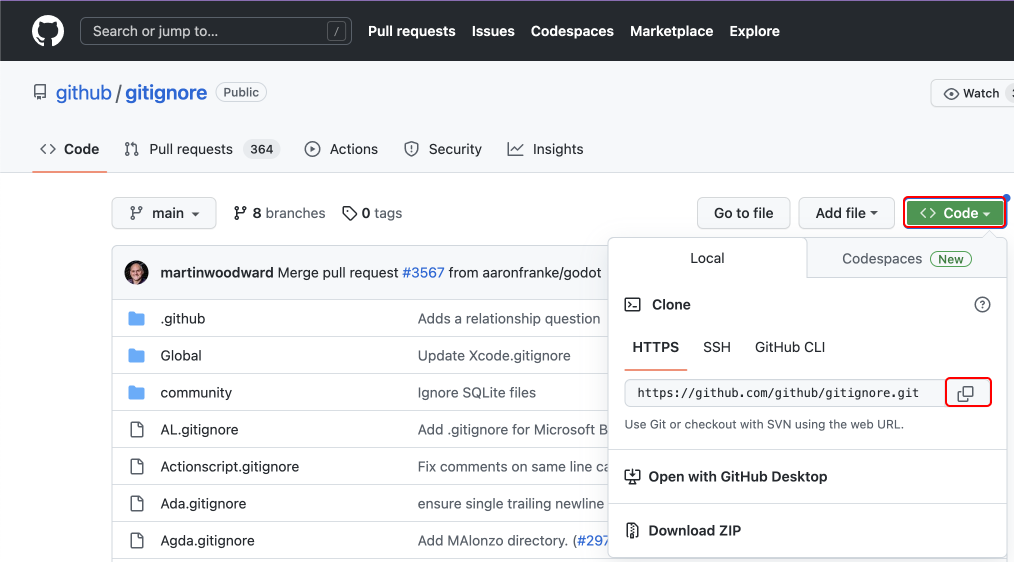Open the .github folder
Screen dimensions: 1014x562
pyautogui.click(x=182, y=319)
